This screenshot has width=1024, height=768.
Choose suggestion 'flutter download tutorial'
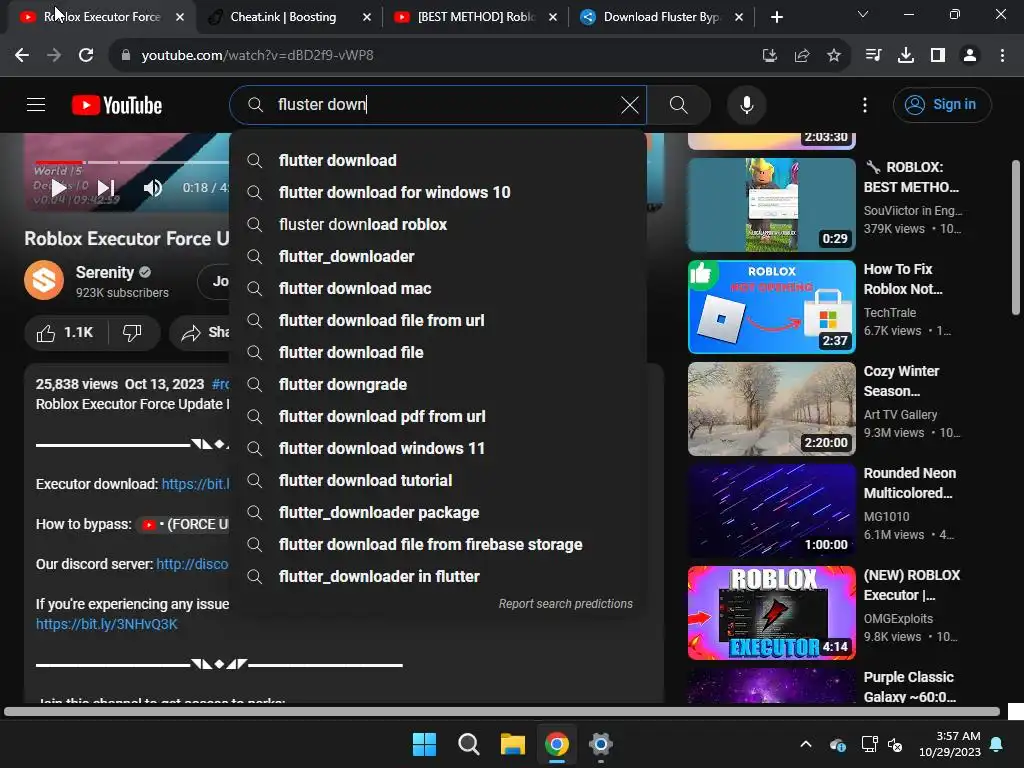(438, 480)
